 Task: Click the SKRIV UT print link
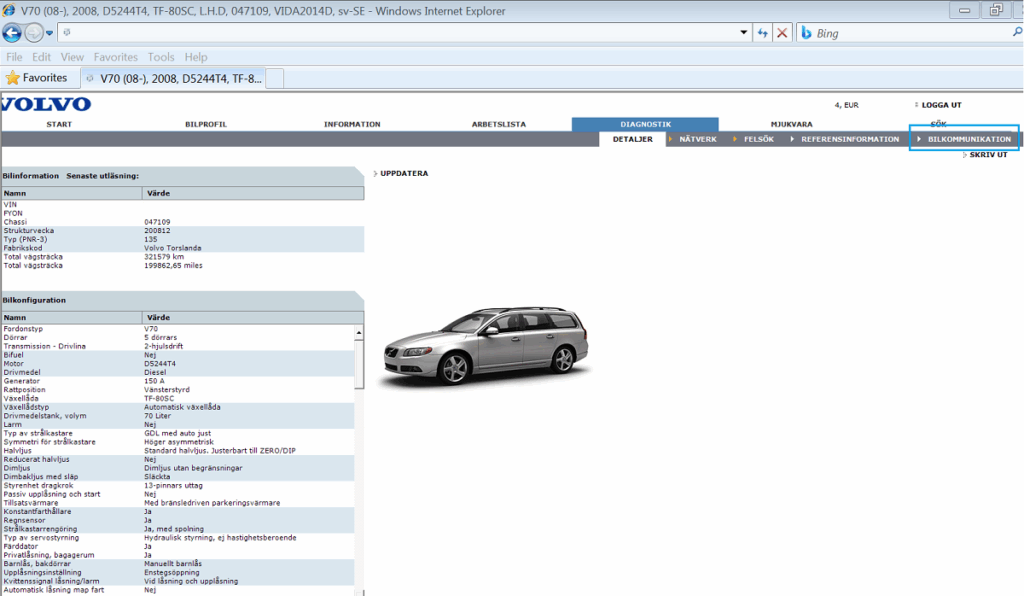coord(987,155)
